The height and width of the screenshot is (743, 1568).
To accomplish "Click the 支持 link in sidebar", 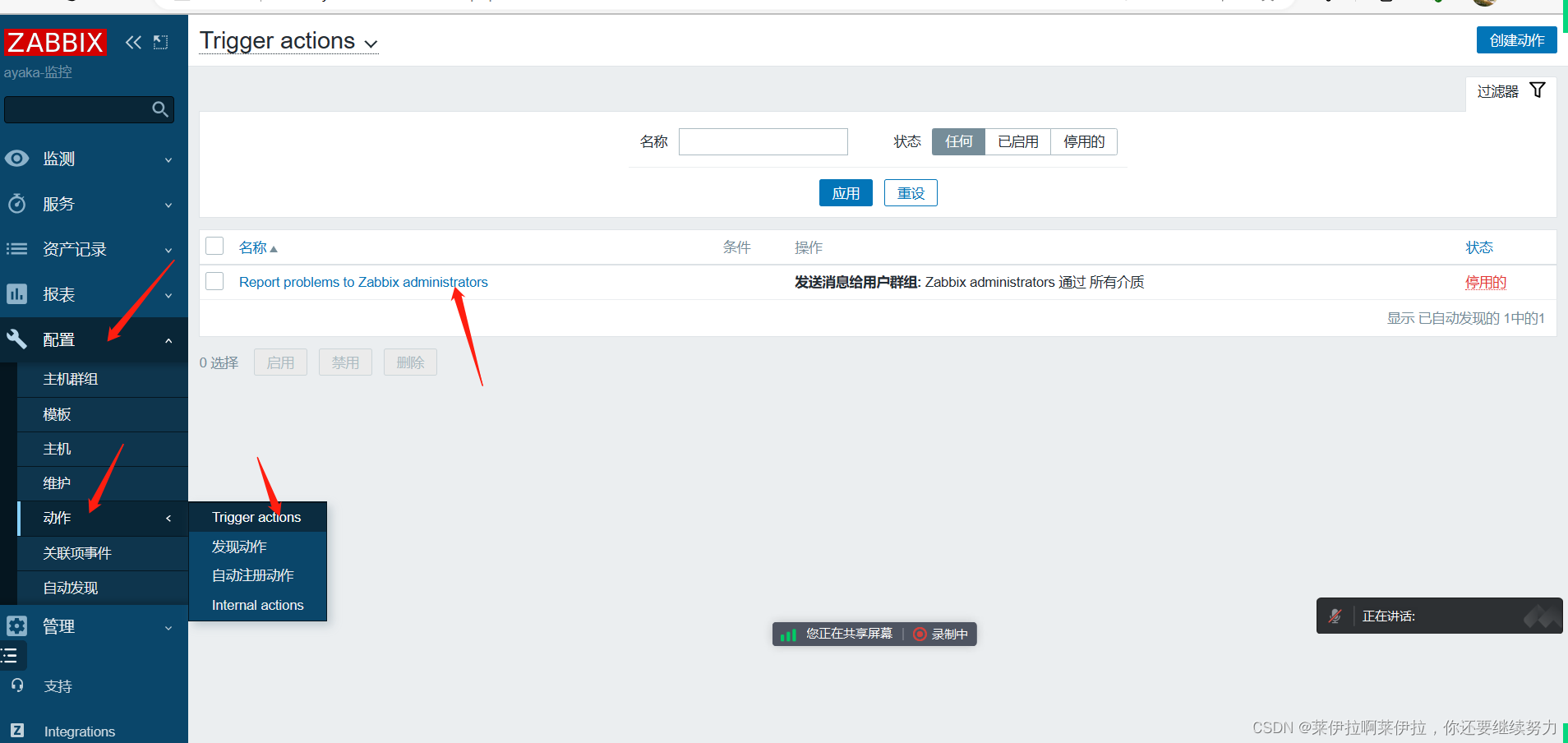I will click(x=58, y=686).
